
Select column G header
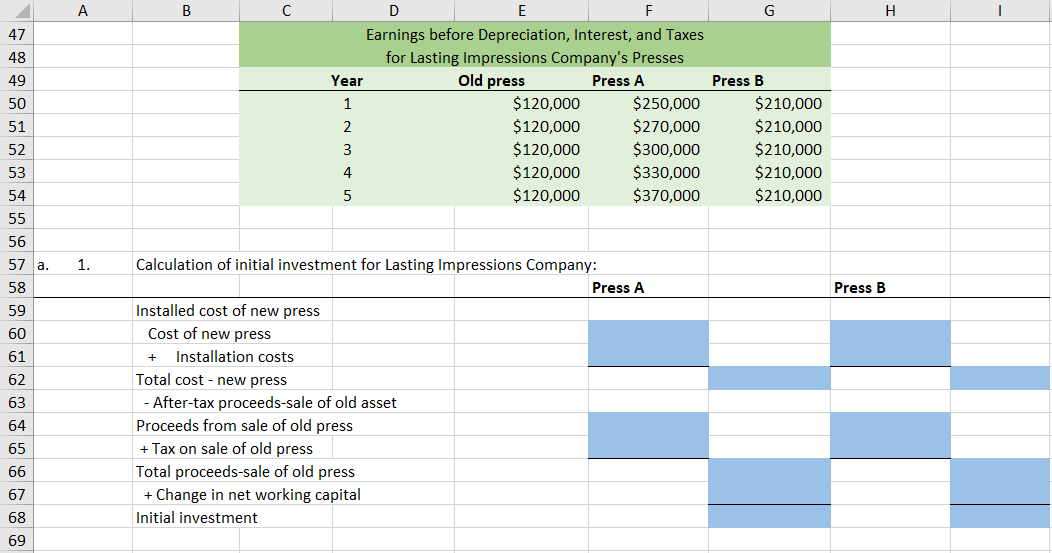click(769, 10)
